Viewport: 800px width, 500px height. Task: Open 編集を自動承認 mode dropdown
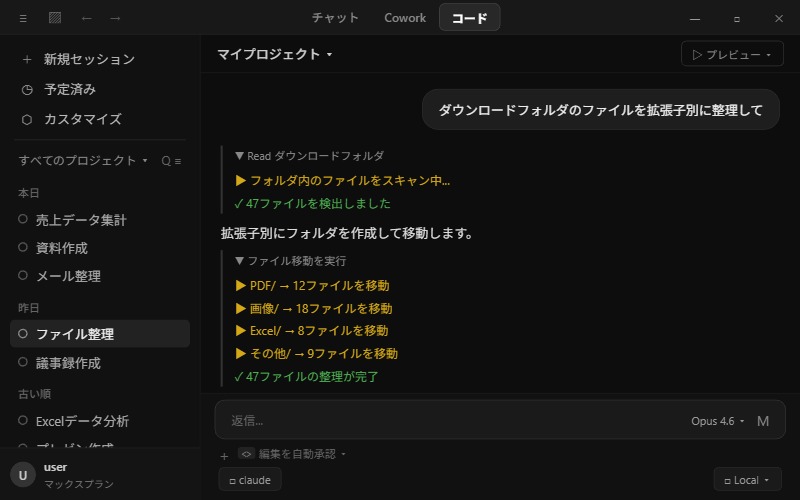pyautogui.click(x=302, y=454)
